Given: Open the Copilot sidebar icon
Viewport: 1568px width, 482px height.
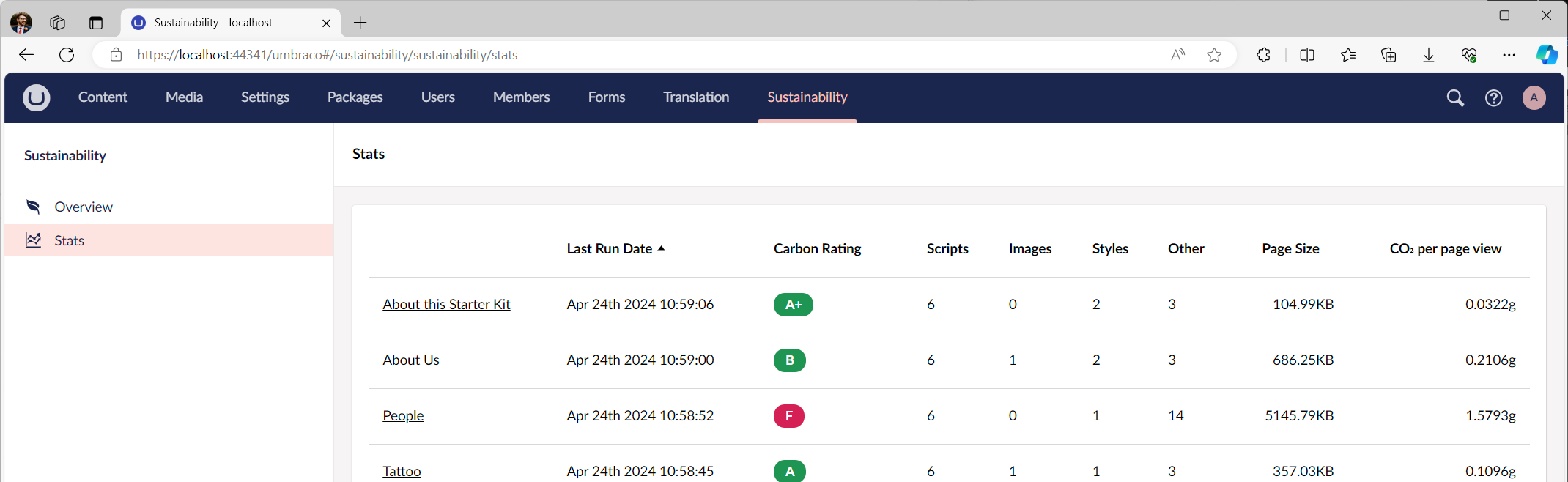Looking at the screenshot, I should tap(1547, 55).
